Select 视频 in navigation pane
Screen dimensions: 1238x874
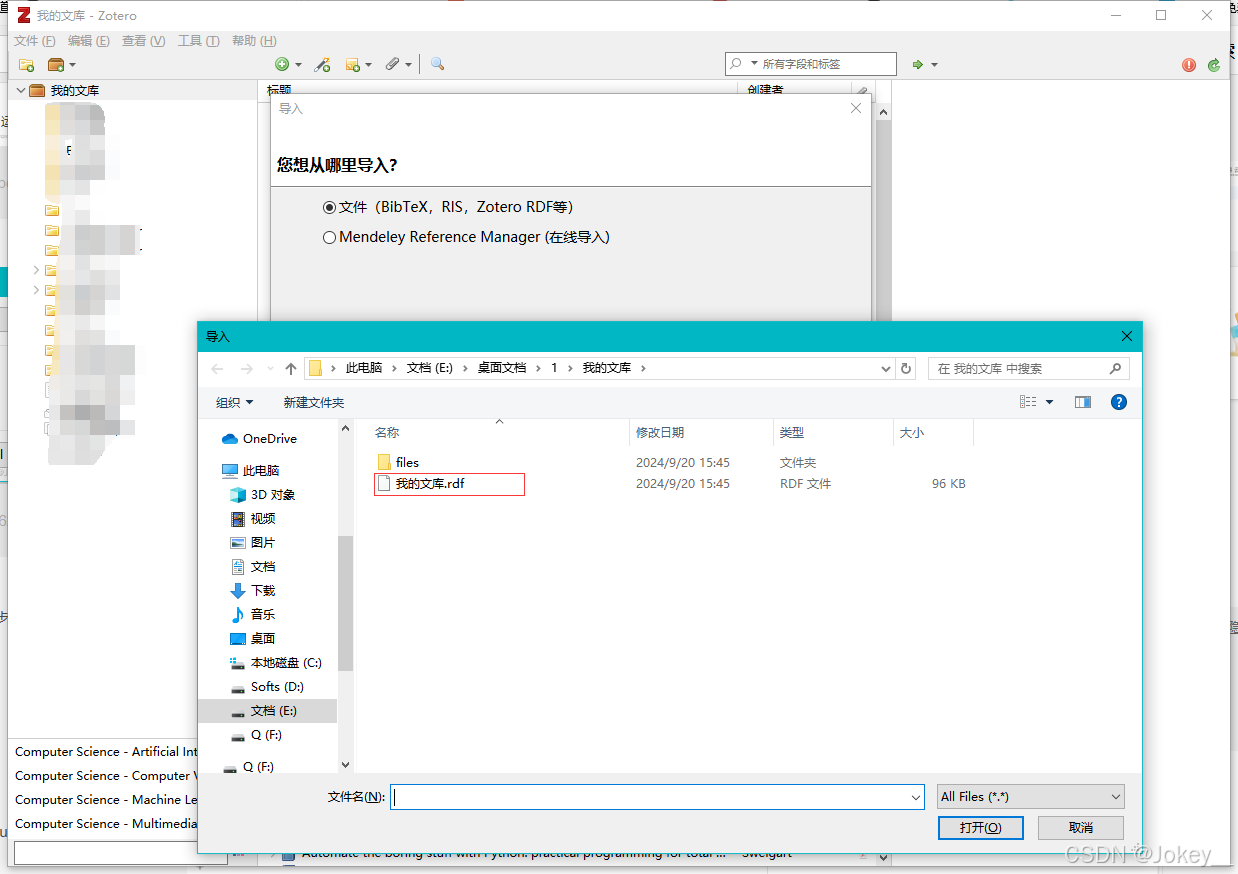[253, 519]
